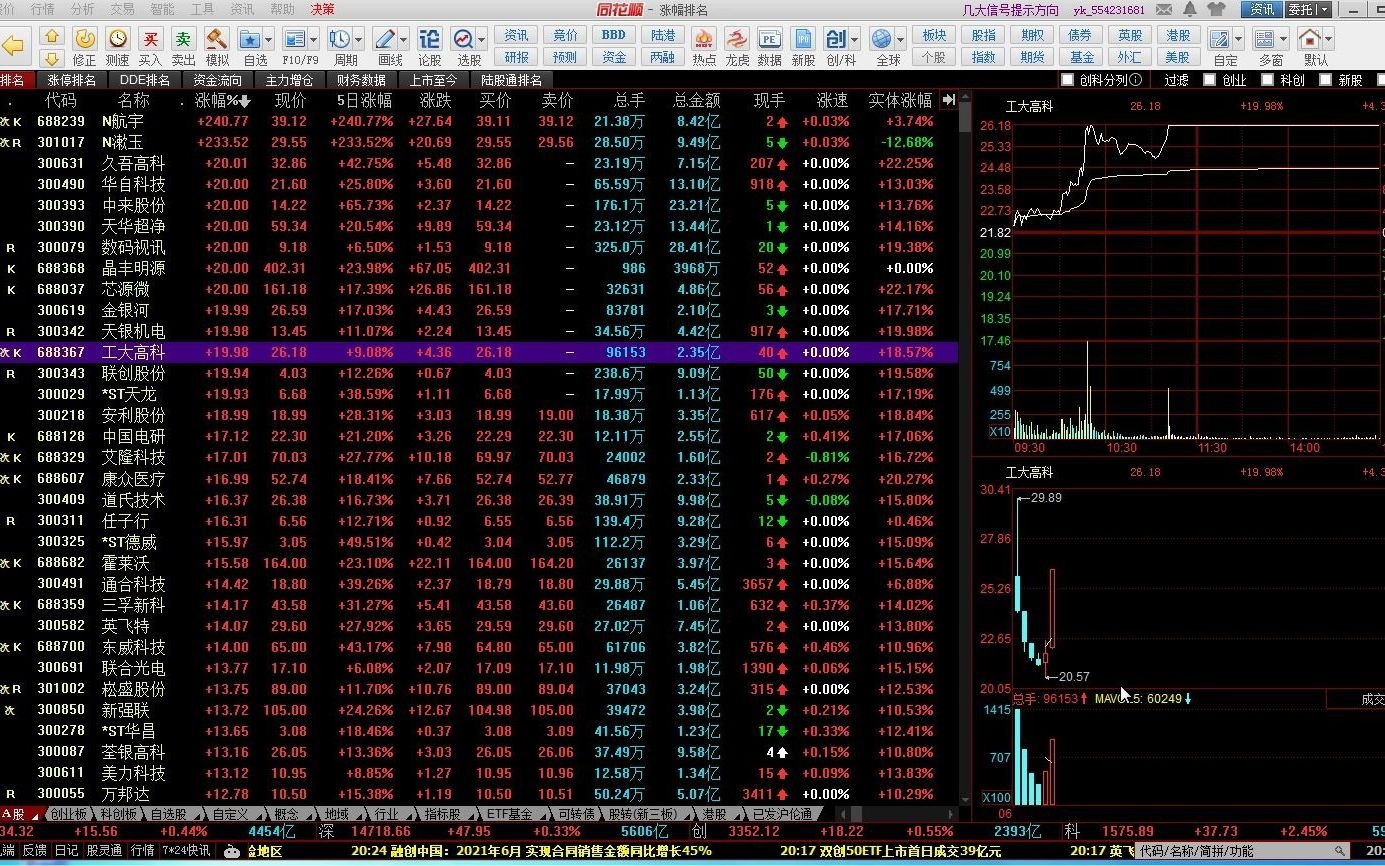Viewport: 1385px width, 866px height.
Task: Click the 多窗 multi-window icon
Action: pos(1265,39)
